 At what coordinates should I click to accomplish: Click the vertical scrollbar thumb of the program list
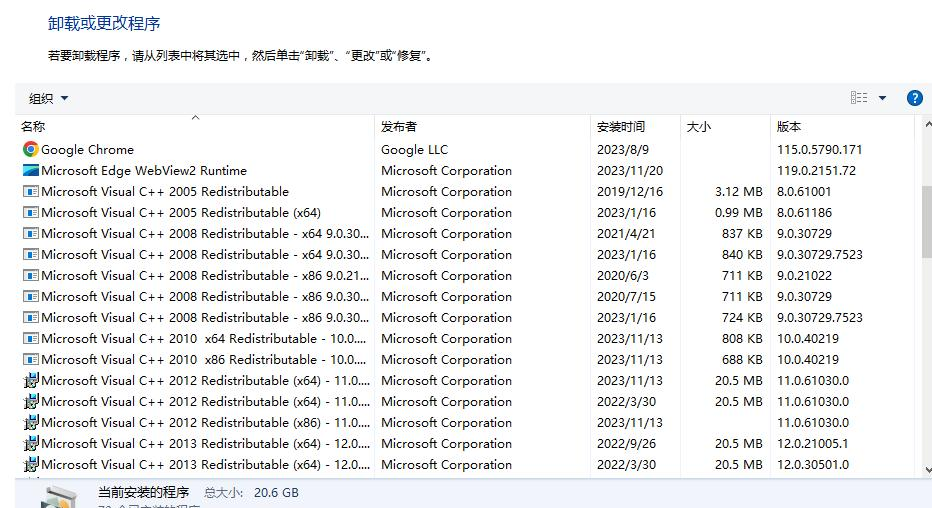click(927, 222)
